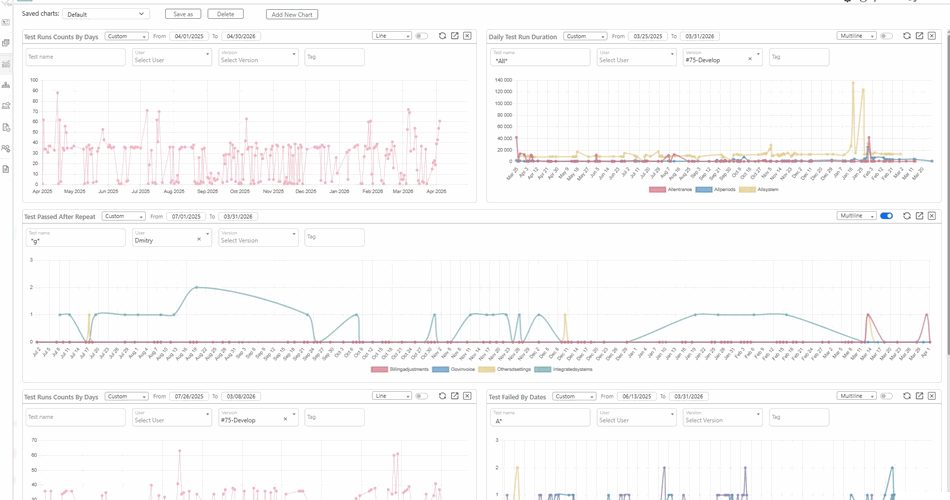This screenshot has height=500, width=950.
Task: Open Multiline chart type in Test Passed After Repeat
Action: coord(856,216)
